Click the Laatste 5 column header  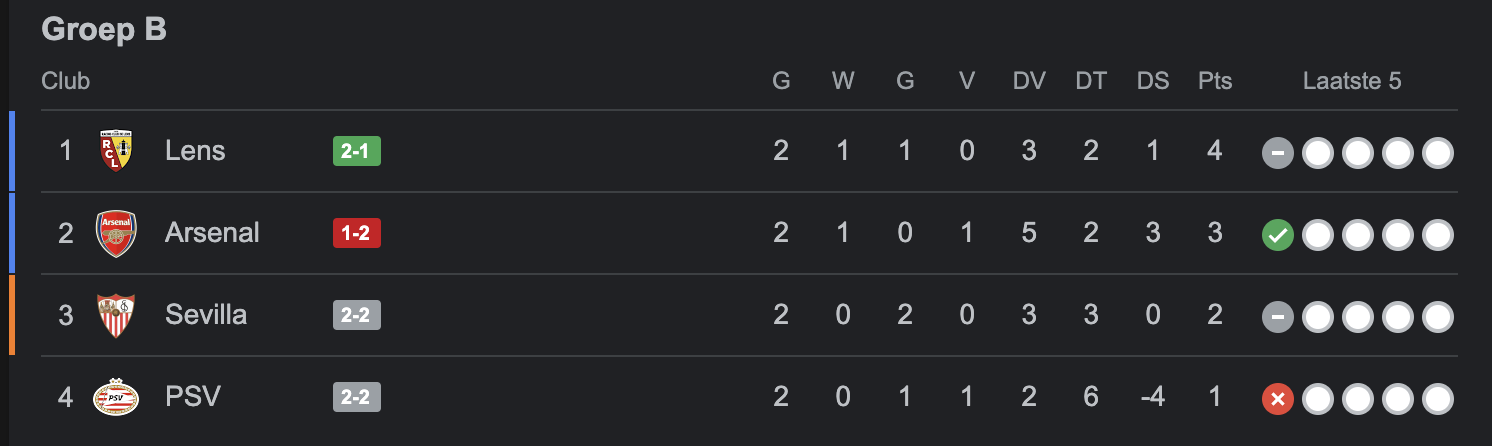(1352, 81)
